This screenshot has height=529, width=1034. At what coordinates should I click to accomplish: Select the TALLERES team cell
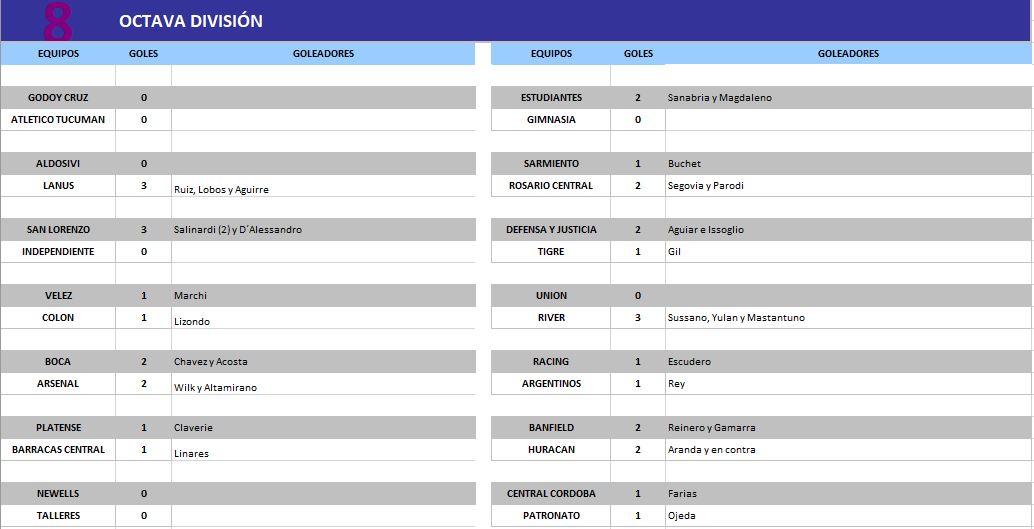coord(58,515)
